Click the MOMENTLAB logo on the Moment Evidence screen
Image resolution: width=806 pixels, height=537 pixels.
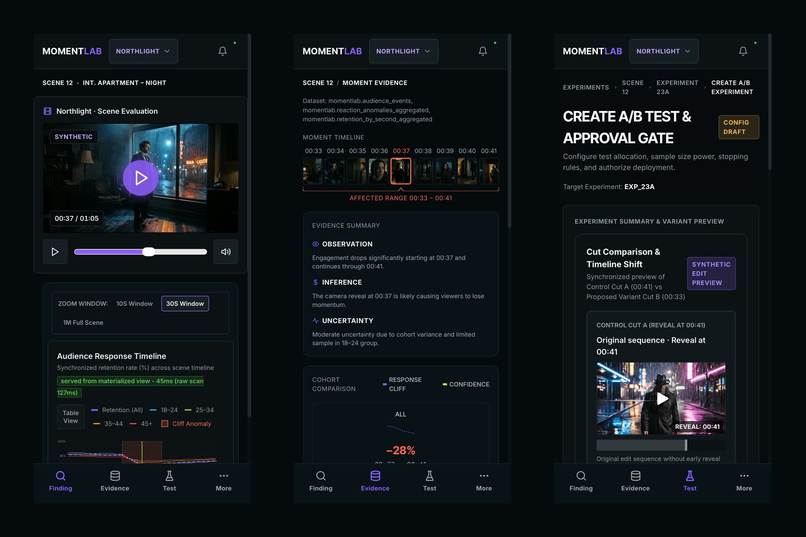332,51
